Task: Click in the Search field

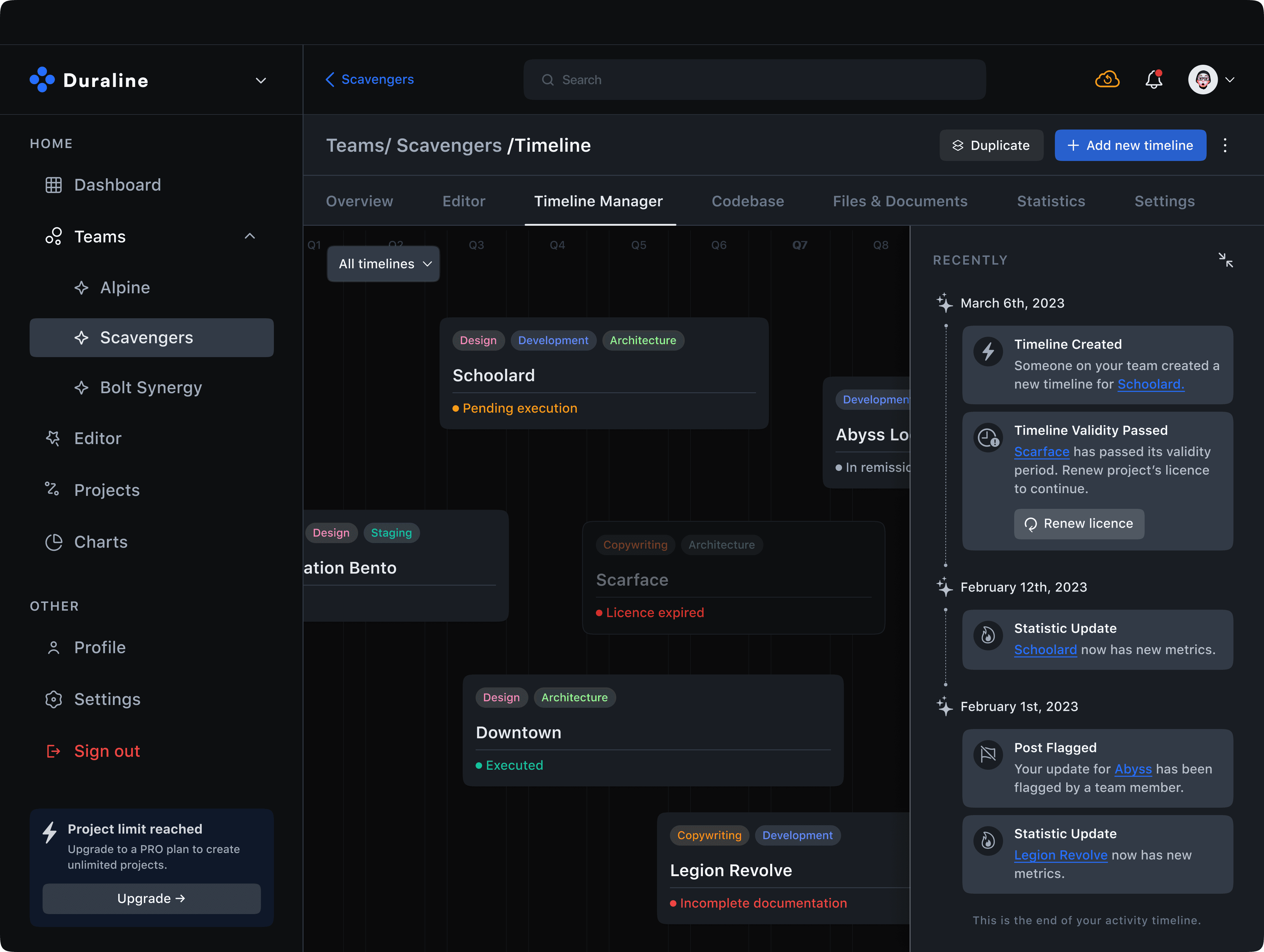Action: click(x=754, y=80)
